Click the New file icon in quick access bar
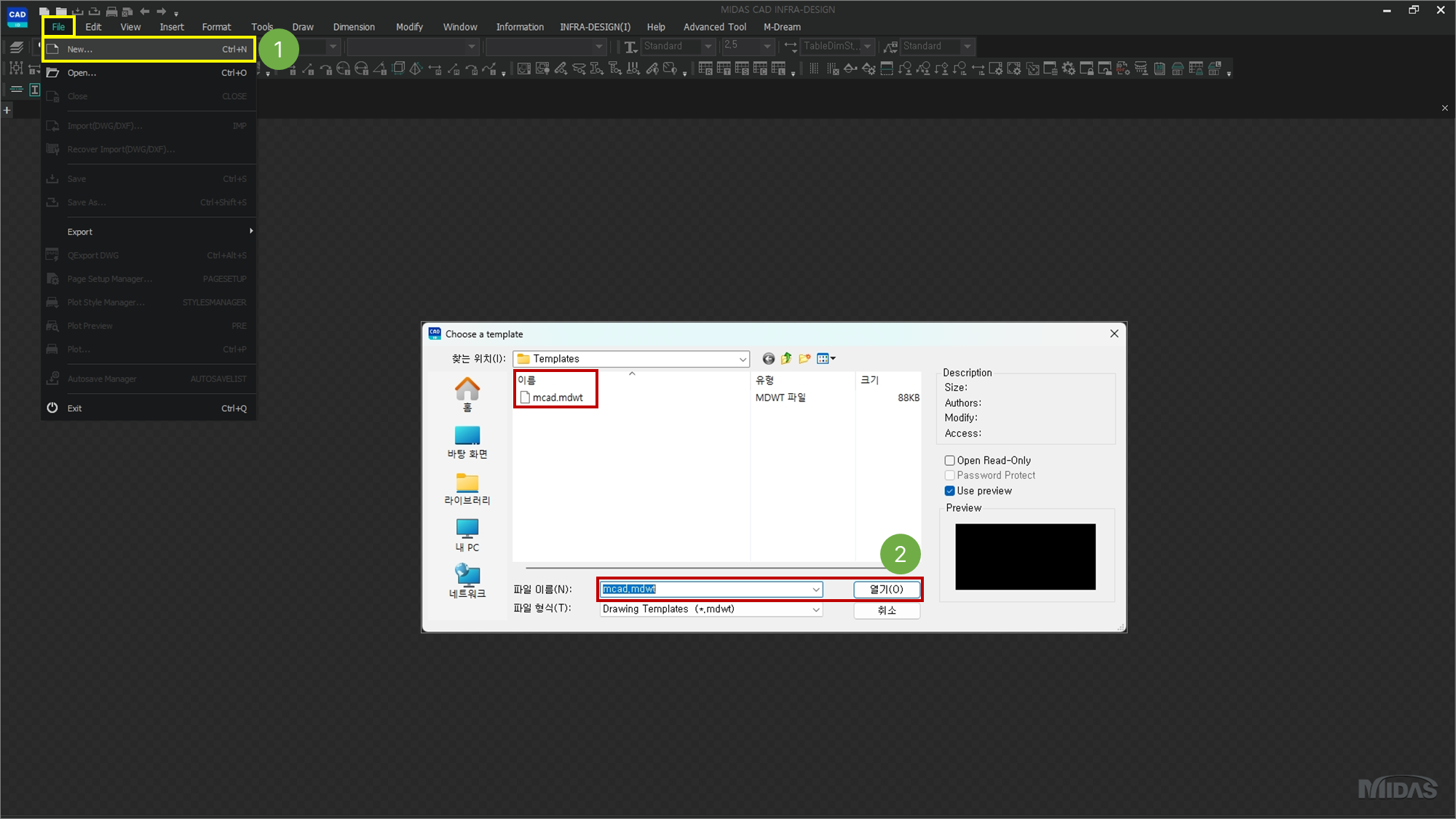The height and width of the screenshot is (819, 1456). coord(44,11)
